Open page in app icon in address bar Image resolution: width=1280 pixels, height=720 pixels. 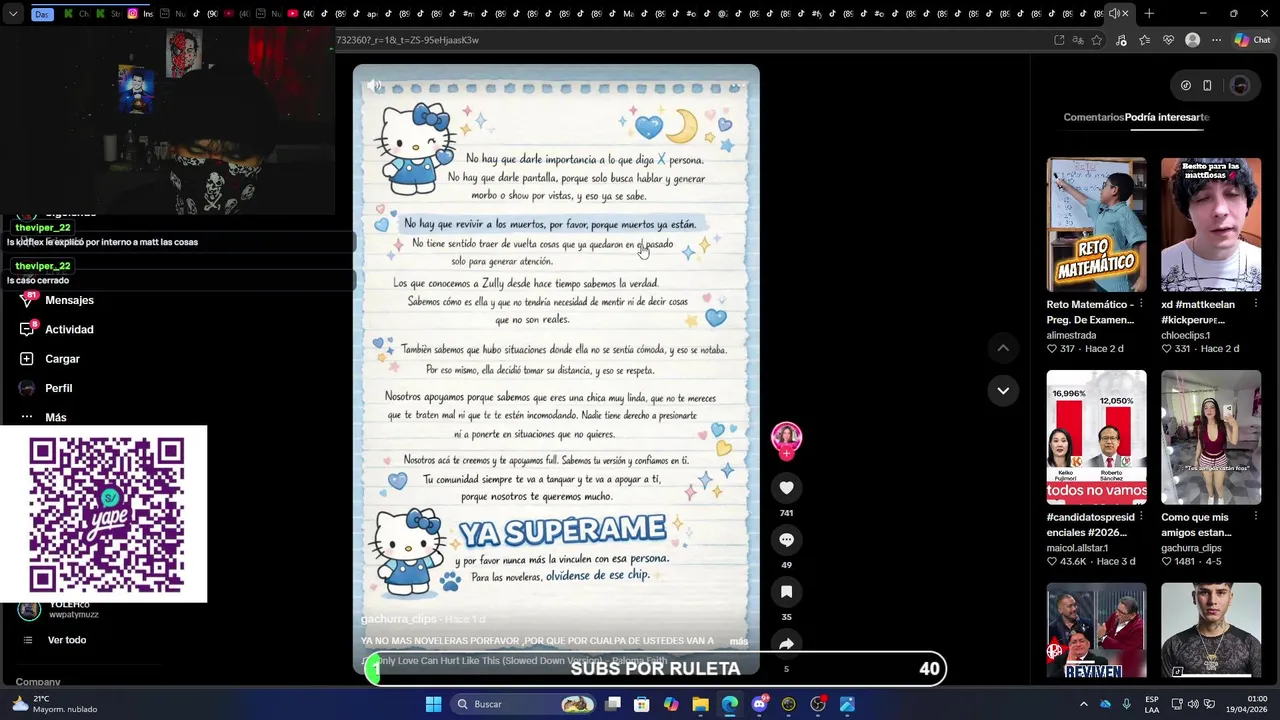1059,40
